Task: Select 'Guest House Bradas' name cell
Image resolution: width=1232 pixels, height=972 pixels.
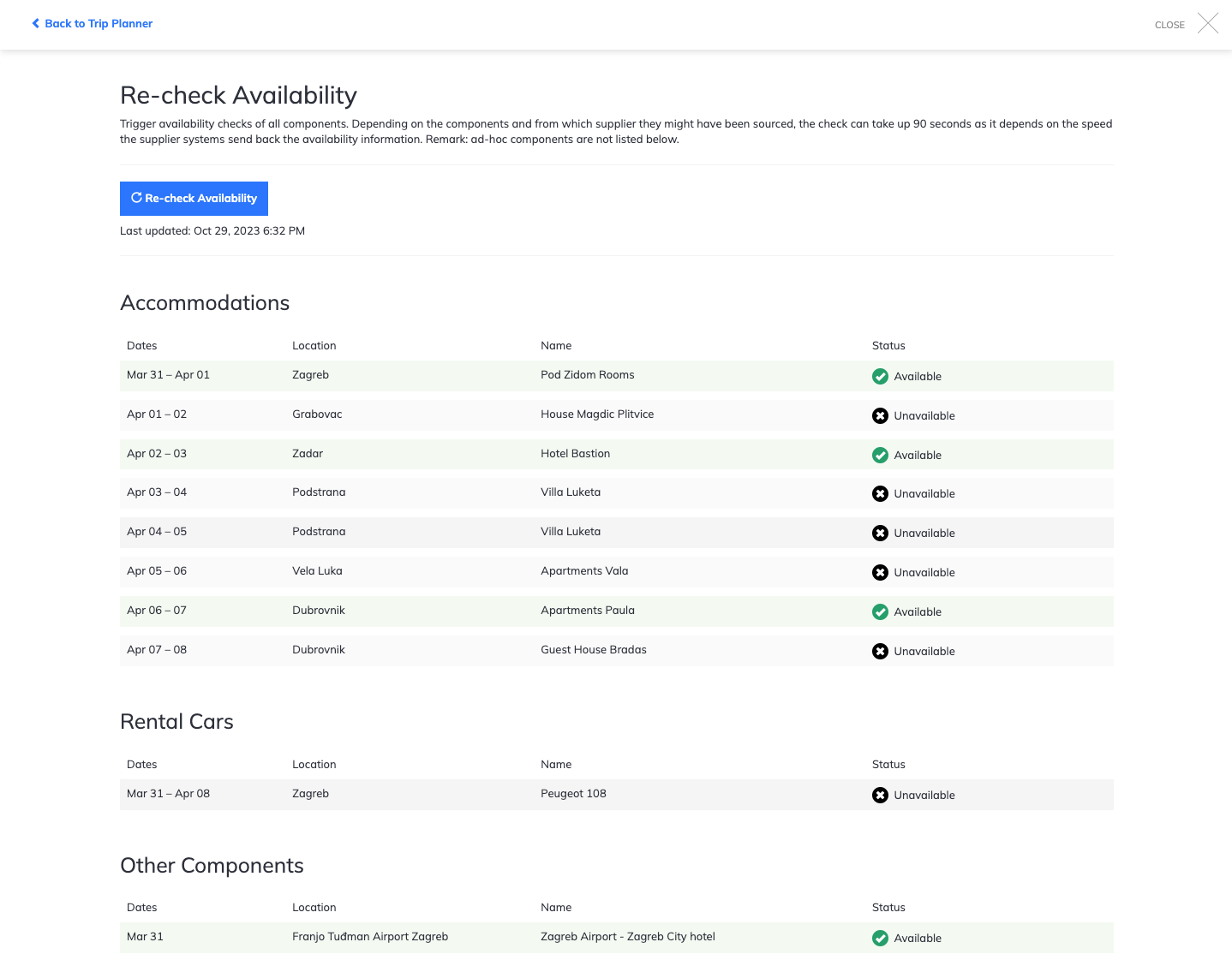Action: coord(594,650)
